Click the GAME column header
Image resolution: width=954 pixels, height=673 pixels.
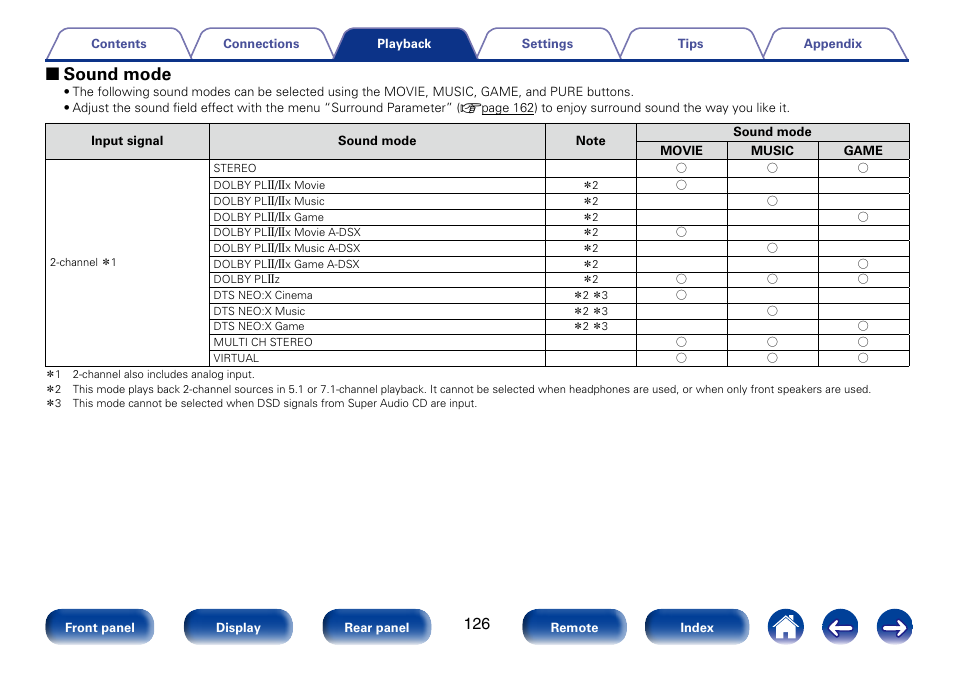tap(863, 150)
